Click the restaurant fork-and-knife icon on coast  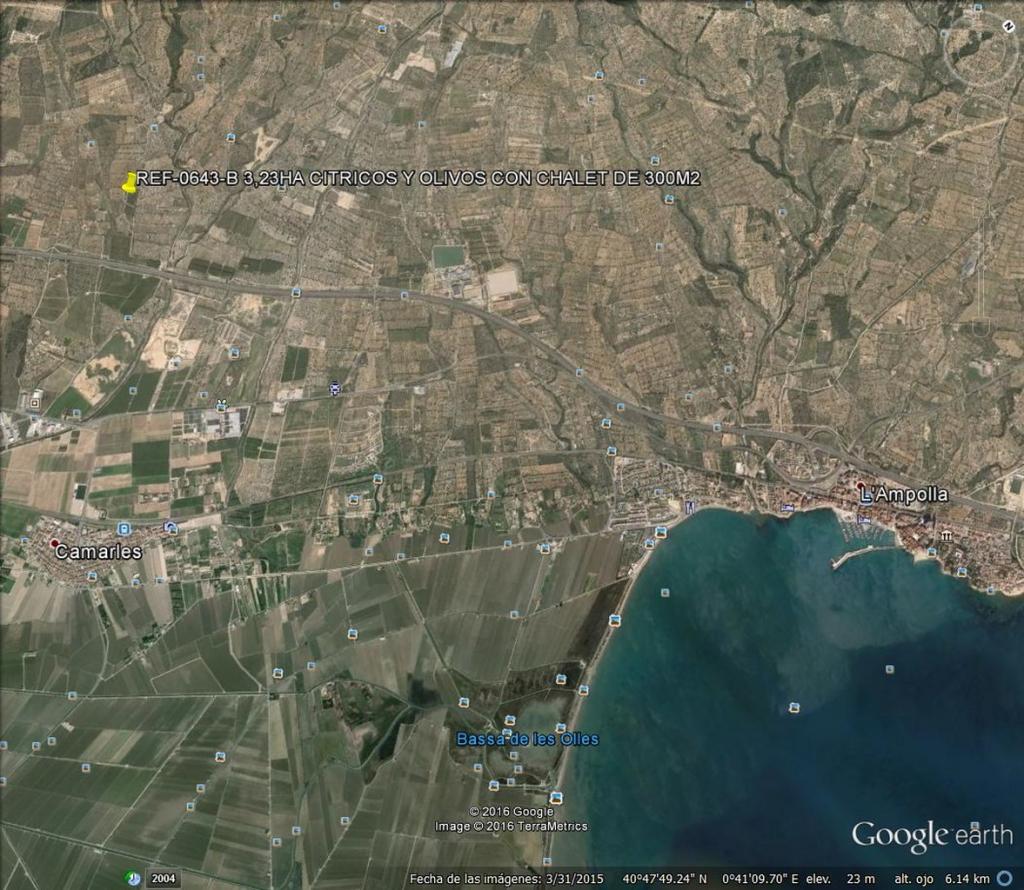pyautogui.click(x=689, y=507)
